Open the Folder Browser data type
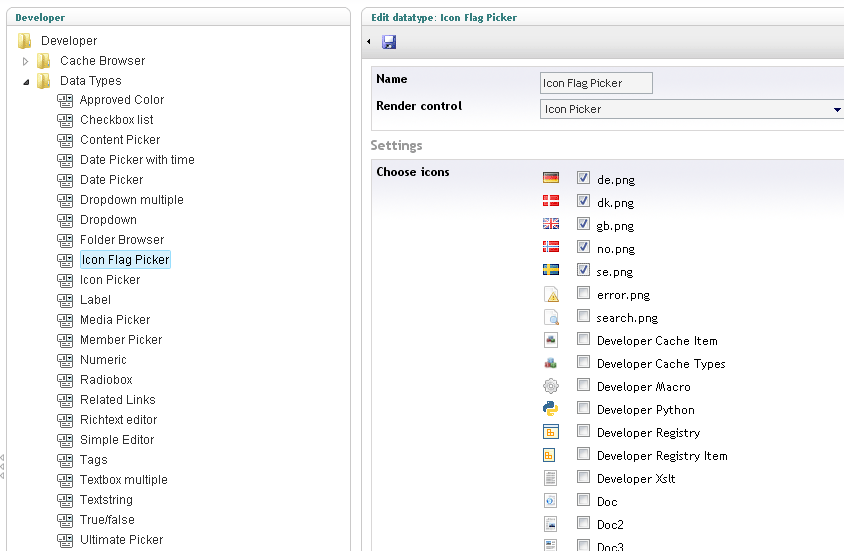 pos(122,240)
